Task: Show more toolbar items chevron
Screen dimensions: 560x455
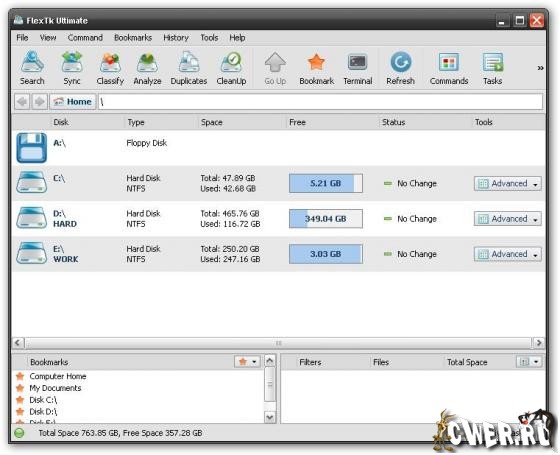Action: (x=540, y=68)
